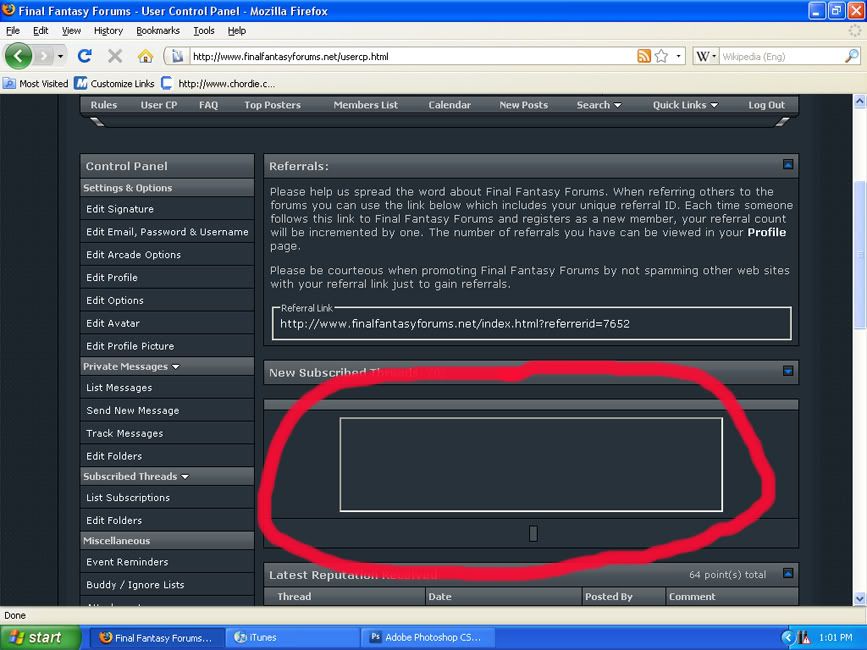Image resolution: width=867 pixels, height=650 pixels.
Task: Go to the forum Rules page
Action: point(103,104)
